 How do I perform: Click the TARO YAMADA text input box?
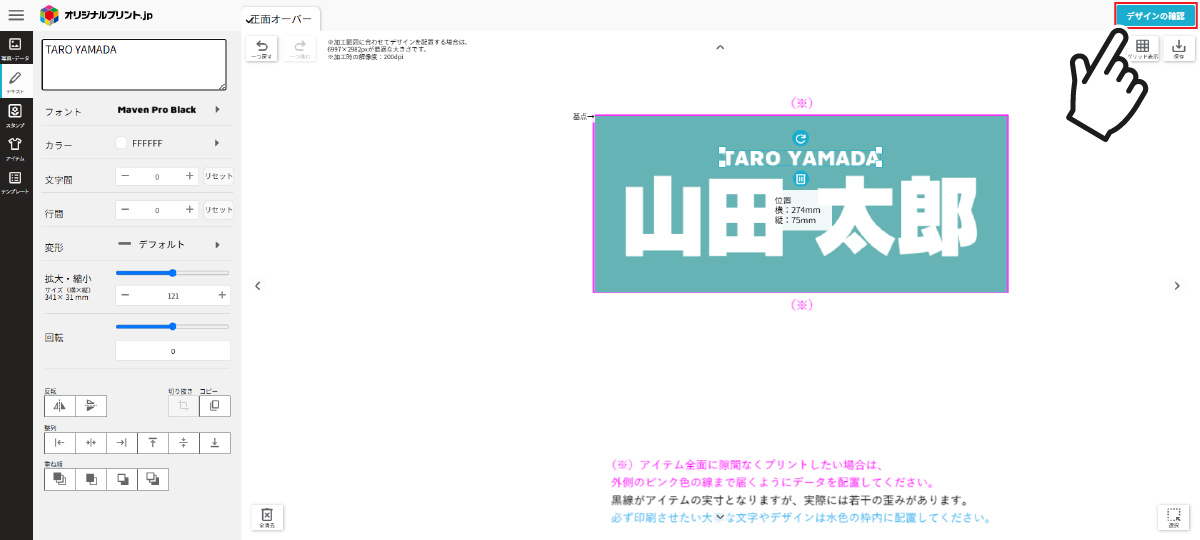click(x=134, y=65)
